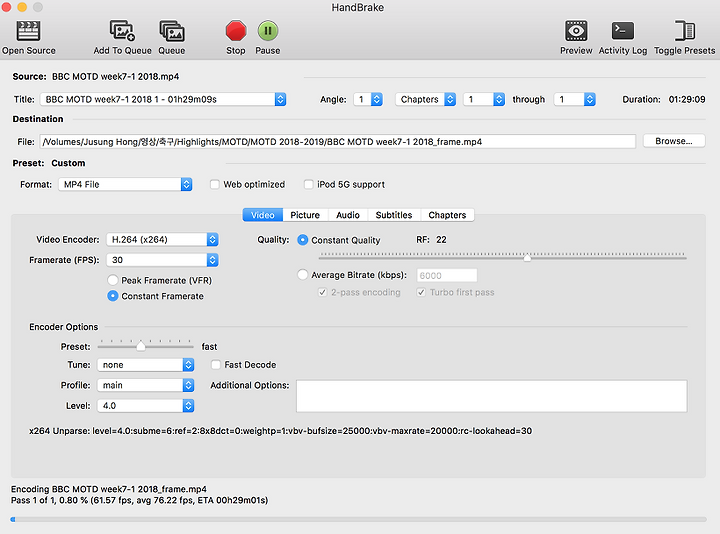Image resolution: width=720 pixels, height=534 pixels.
Task: Switch to the Video tab
Action: [x=263, y=215]
